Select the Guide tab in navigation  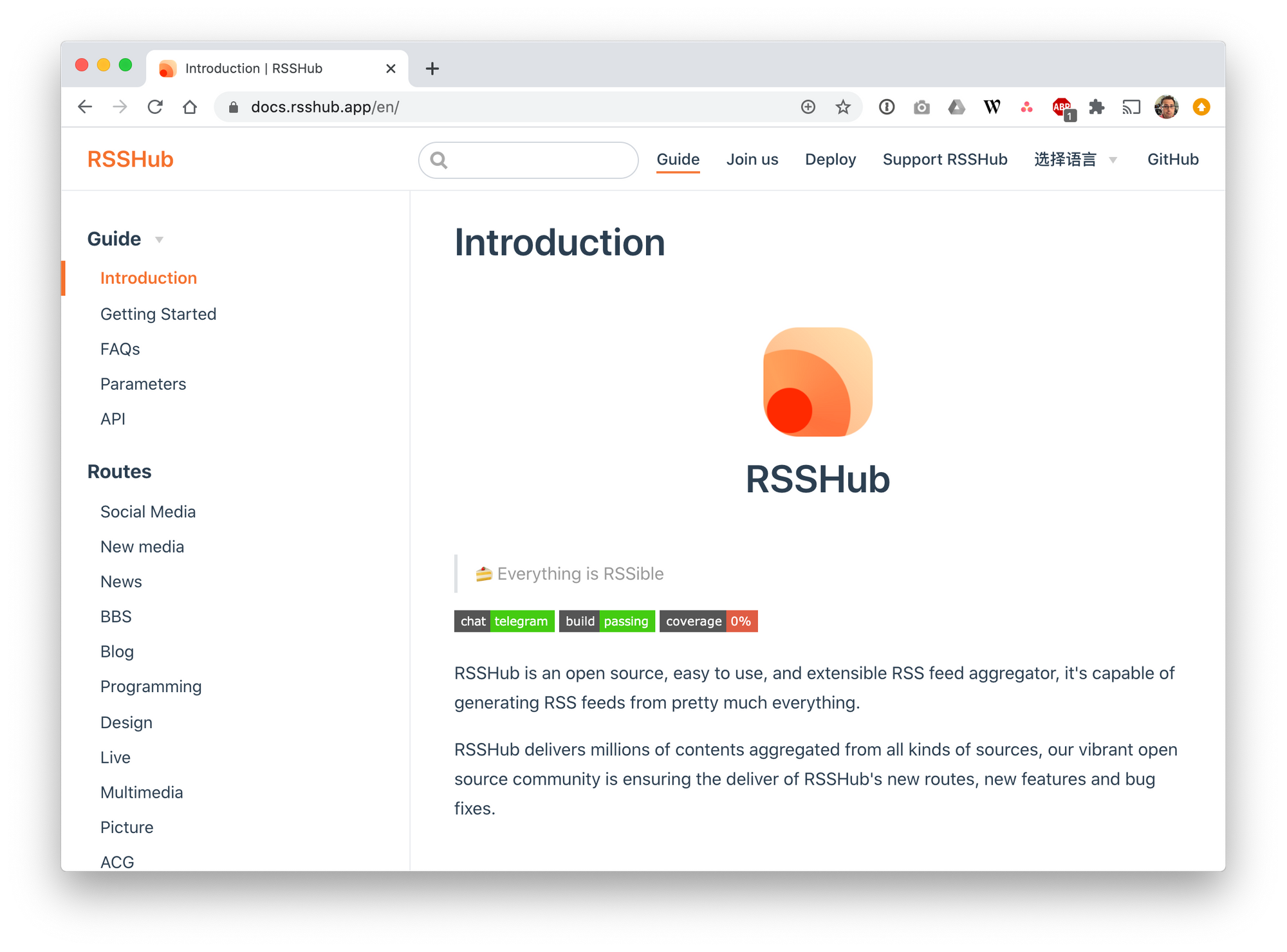tap(679, 159)
